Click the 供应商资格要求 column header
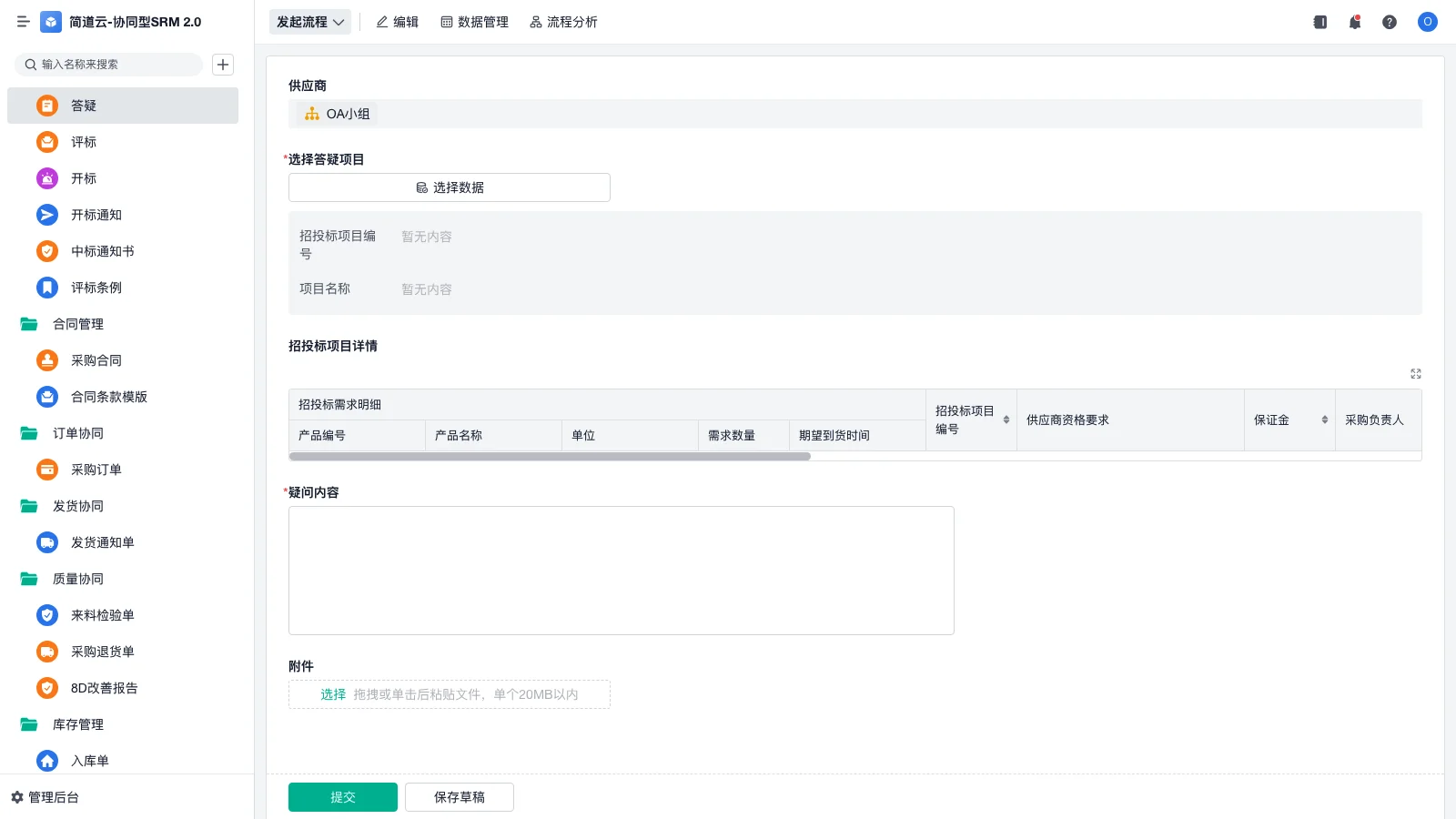This screenshot has width=1456, height=819. click(x=1130, y=420)
